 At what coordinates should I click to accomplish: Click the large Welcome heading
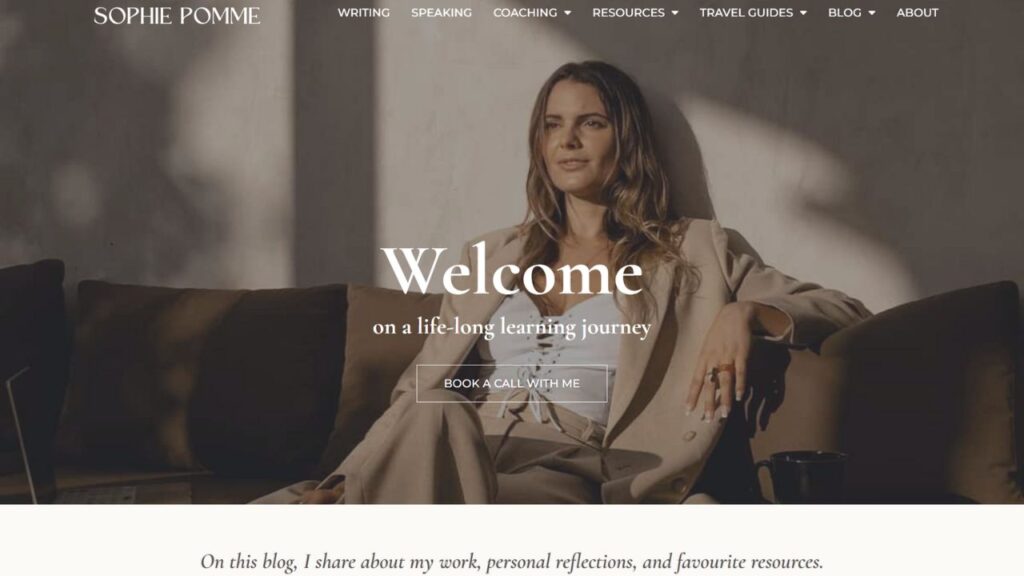[x=512, y=272]
